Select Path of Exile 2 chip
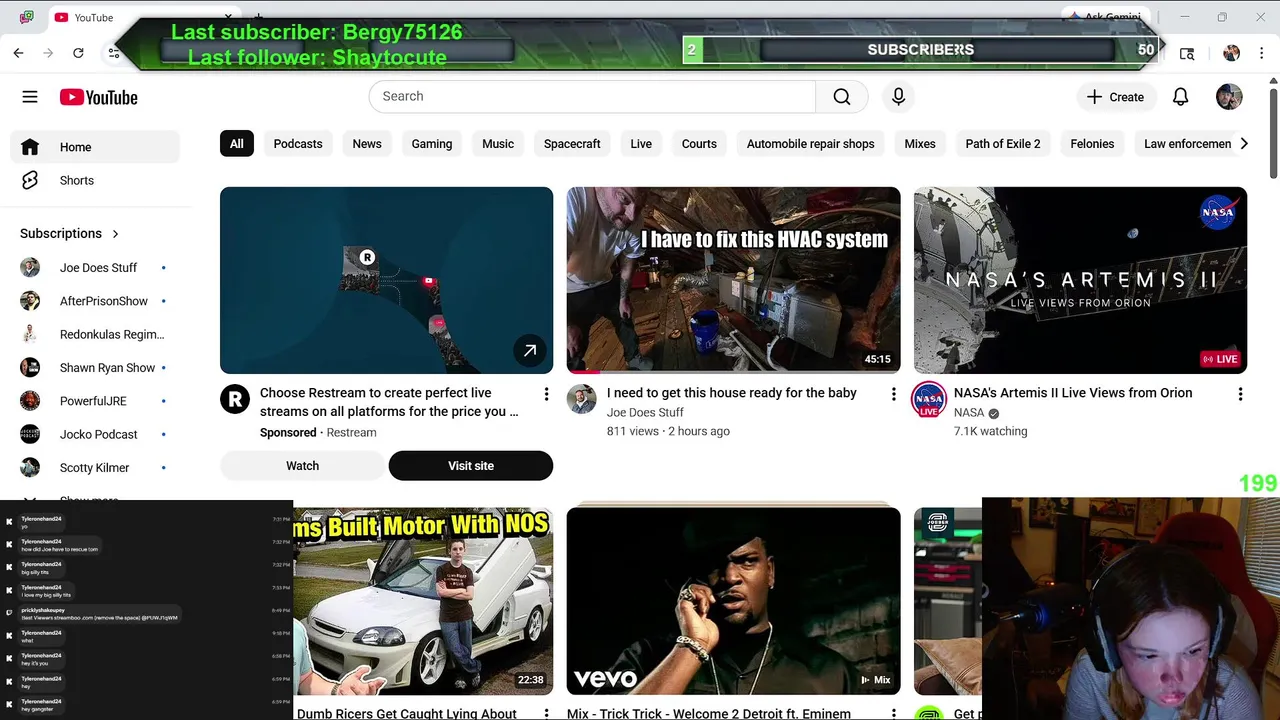This screenshot has height=720, width=1280. click(x=1003, y=143)
